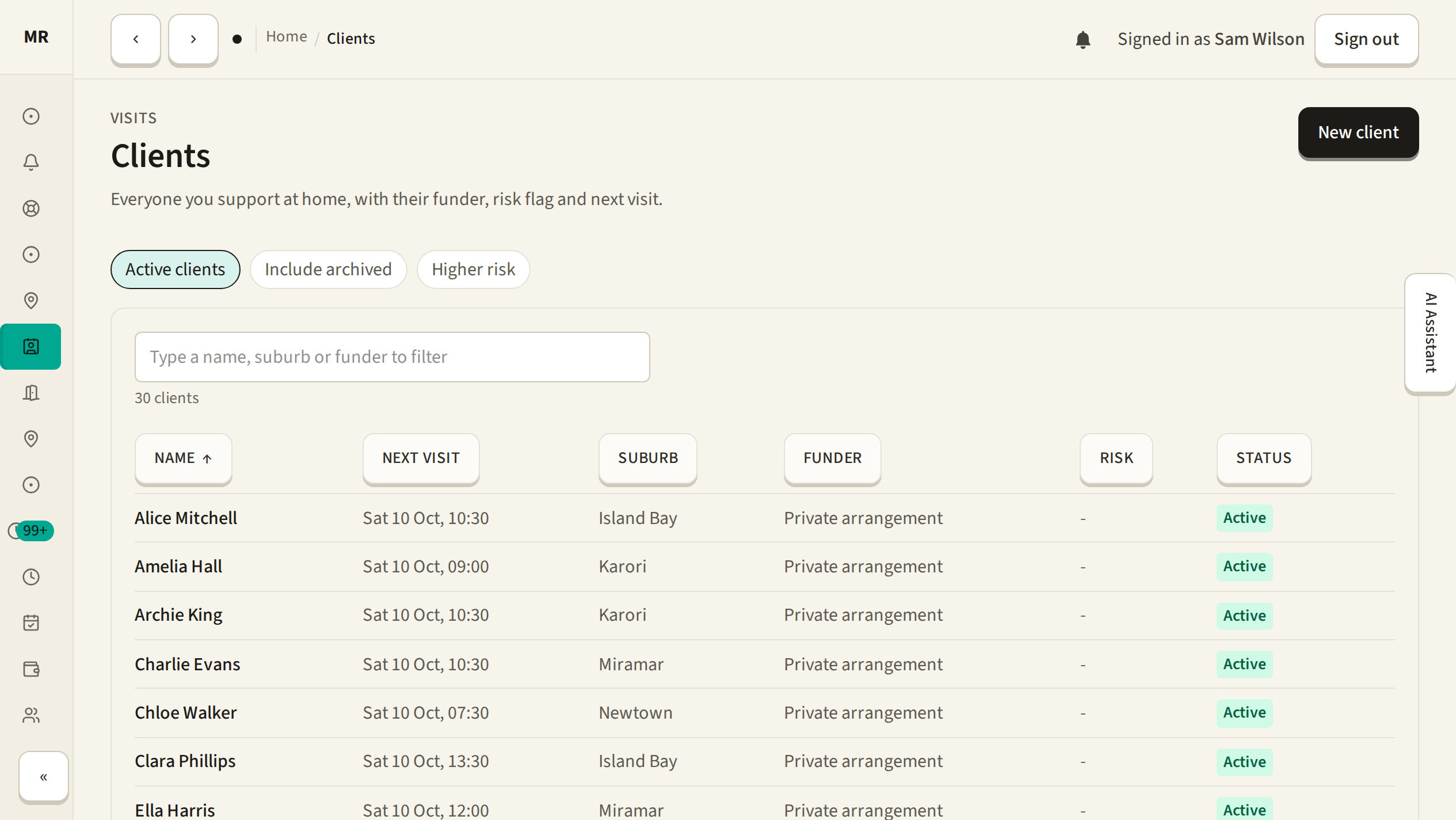The height and width of the screenshot is (820, 1456).
Task: Sort by the SUBURB column header
Action: coord(648,458)
